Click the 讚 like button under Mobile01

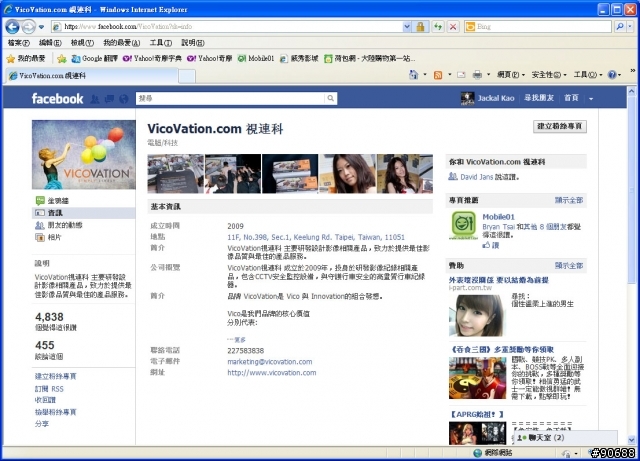491,245
